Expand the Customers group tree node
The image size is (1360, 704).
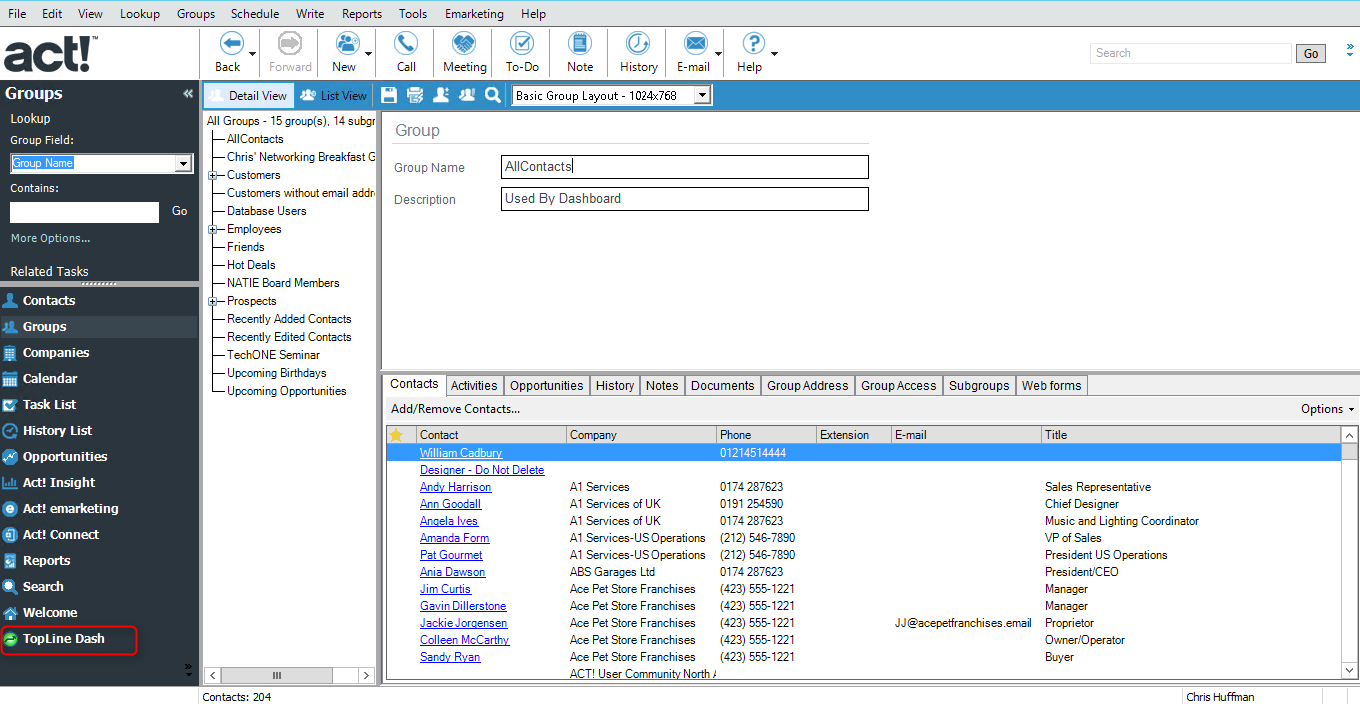(x=213, y=175)
